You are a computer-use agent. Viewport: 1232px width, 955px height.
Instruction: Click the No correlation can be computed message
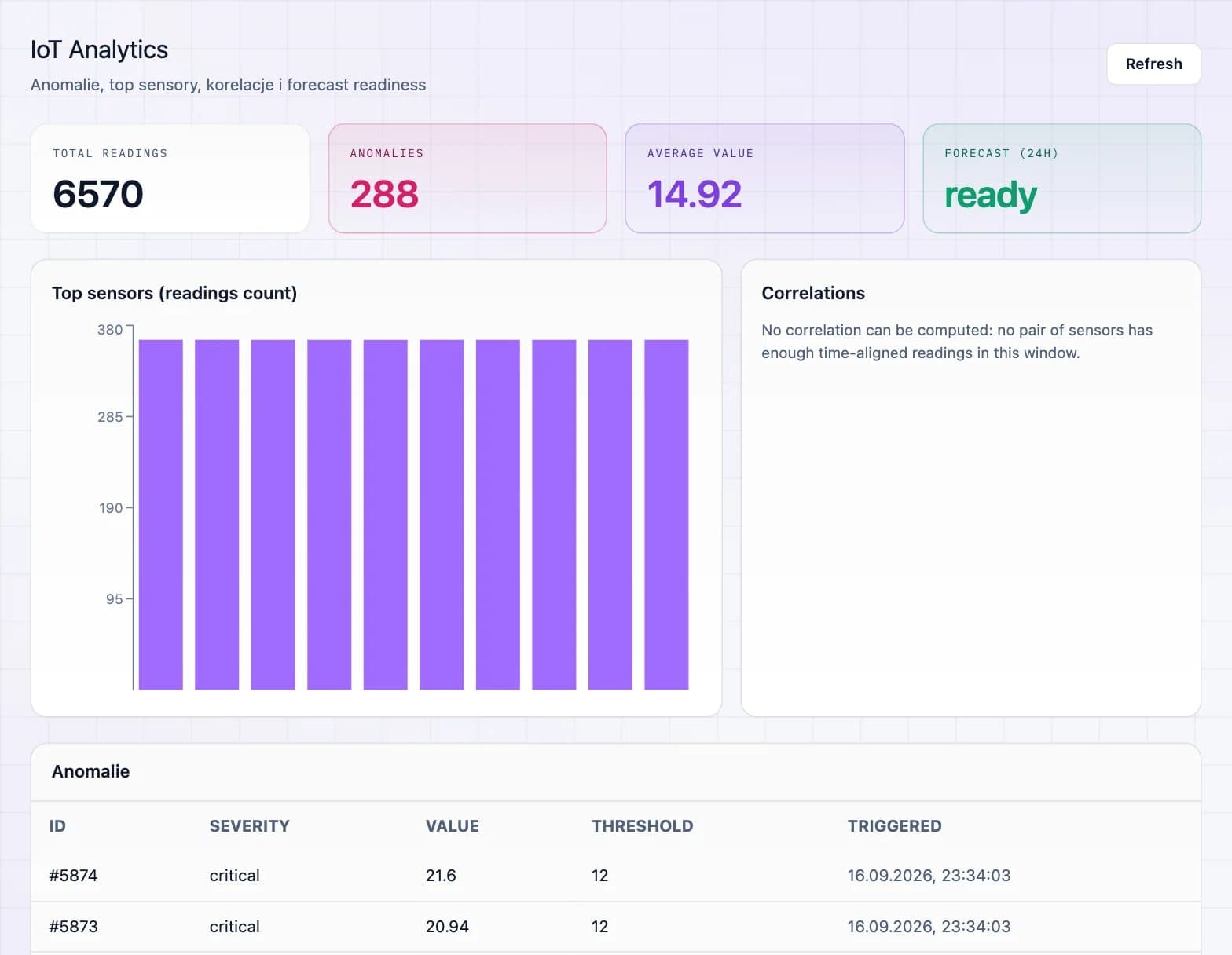[x=957, y=342]
